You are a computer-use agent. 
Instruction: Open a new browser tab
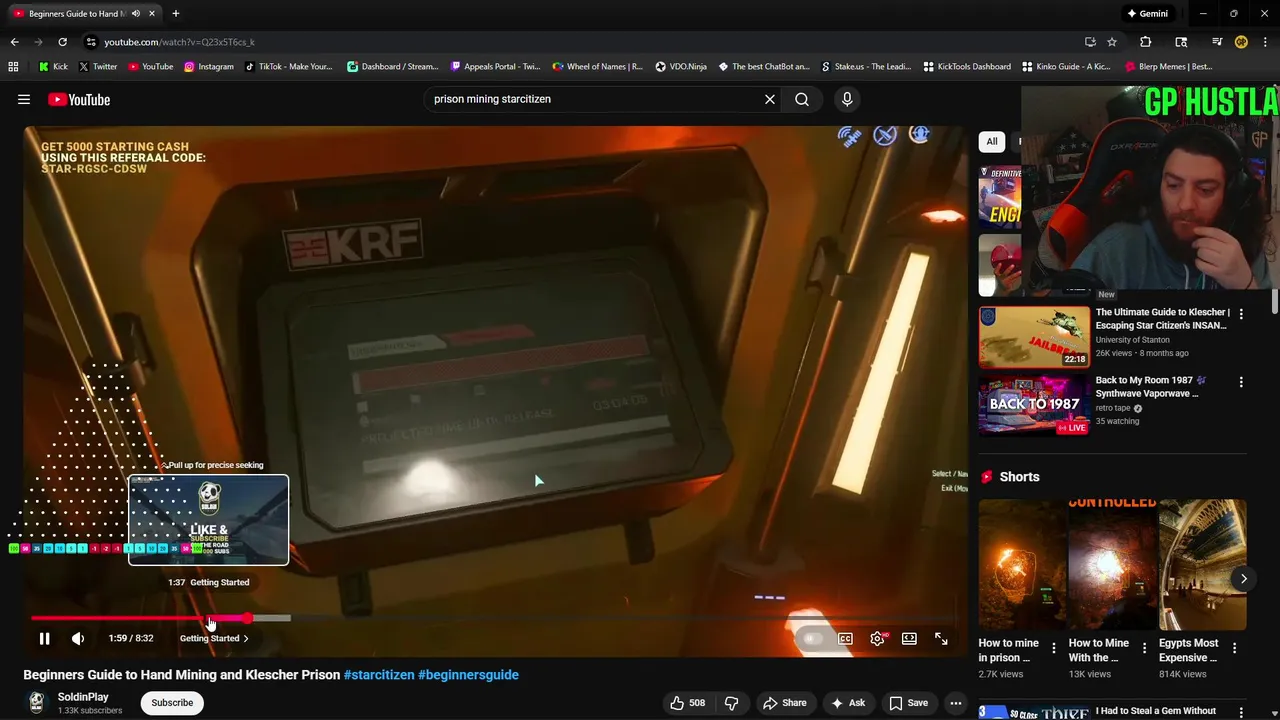coord(176,14)
